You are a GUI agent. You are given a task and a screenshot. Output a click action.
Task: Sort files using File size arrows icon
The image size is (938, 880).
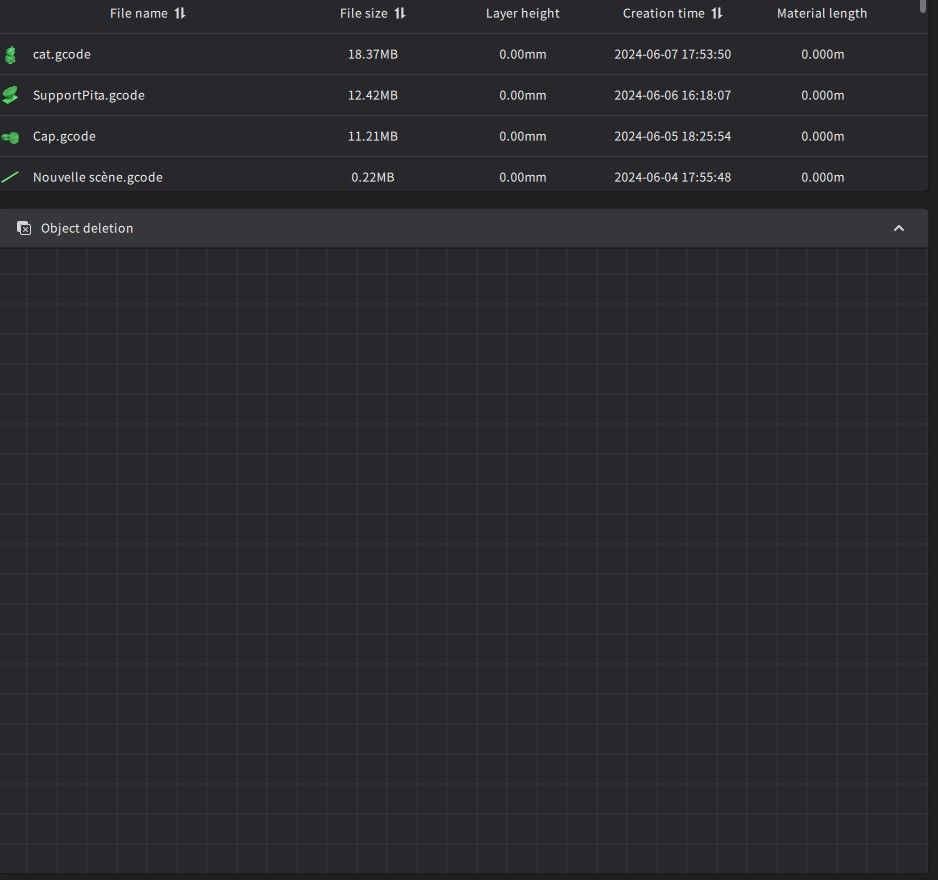coord(400,13)
